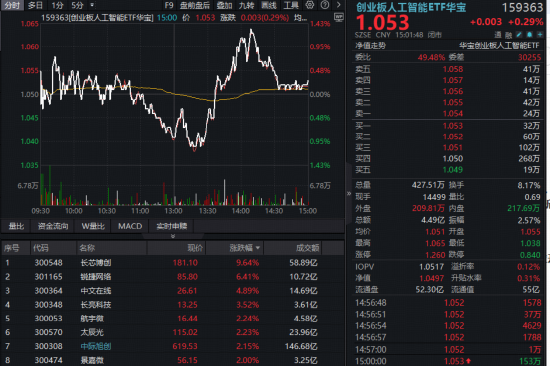
Task: Click 买一 bid price 1.053
Action: [453, 126]
